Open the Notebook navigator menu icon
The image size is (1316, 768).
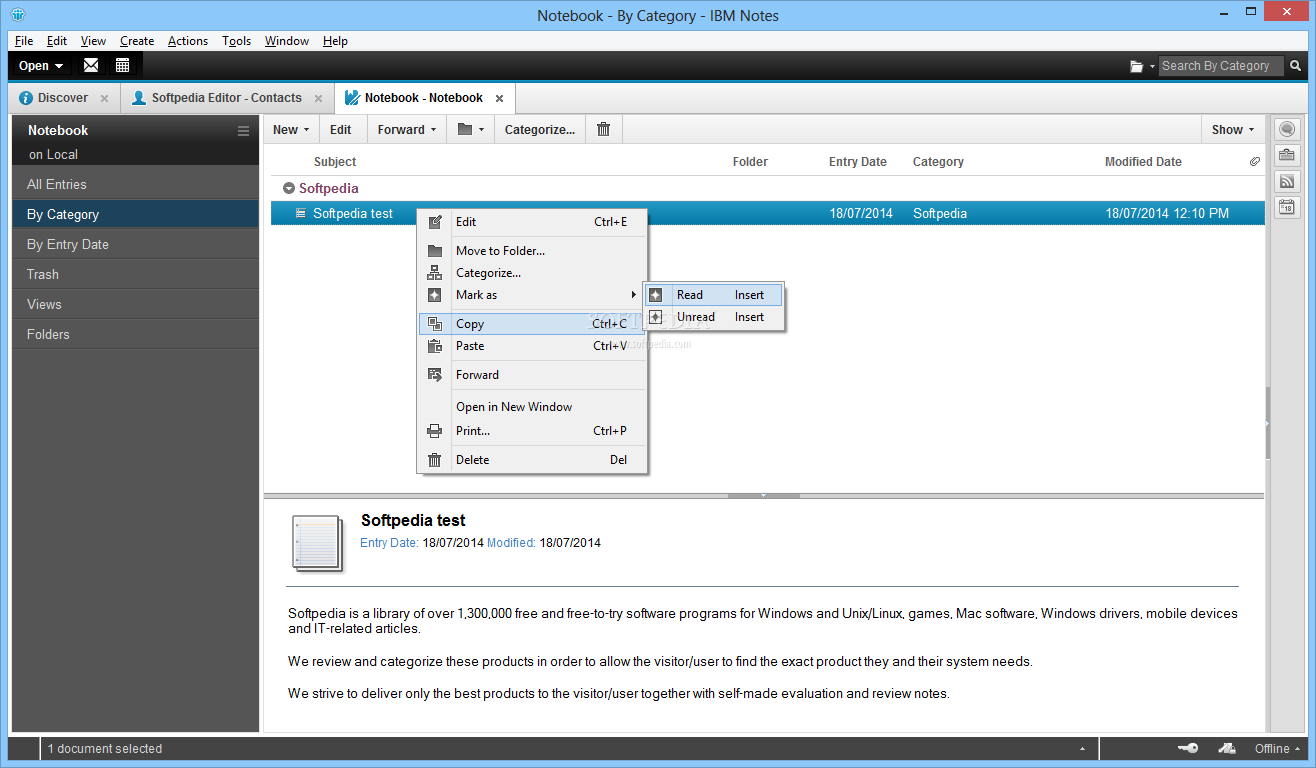243,131
